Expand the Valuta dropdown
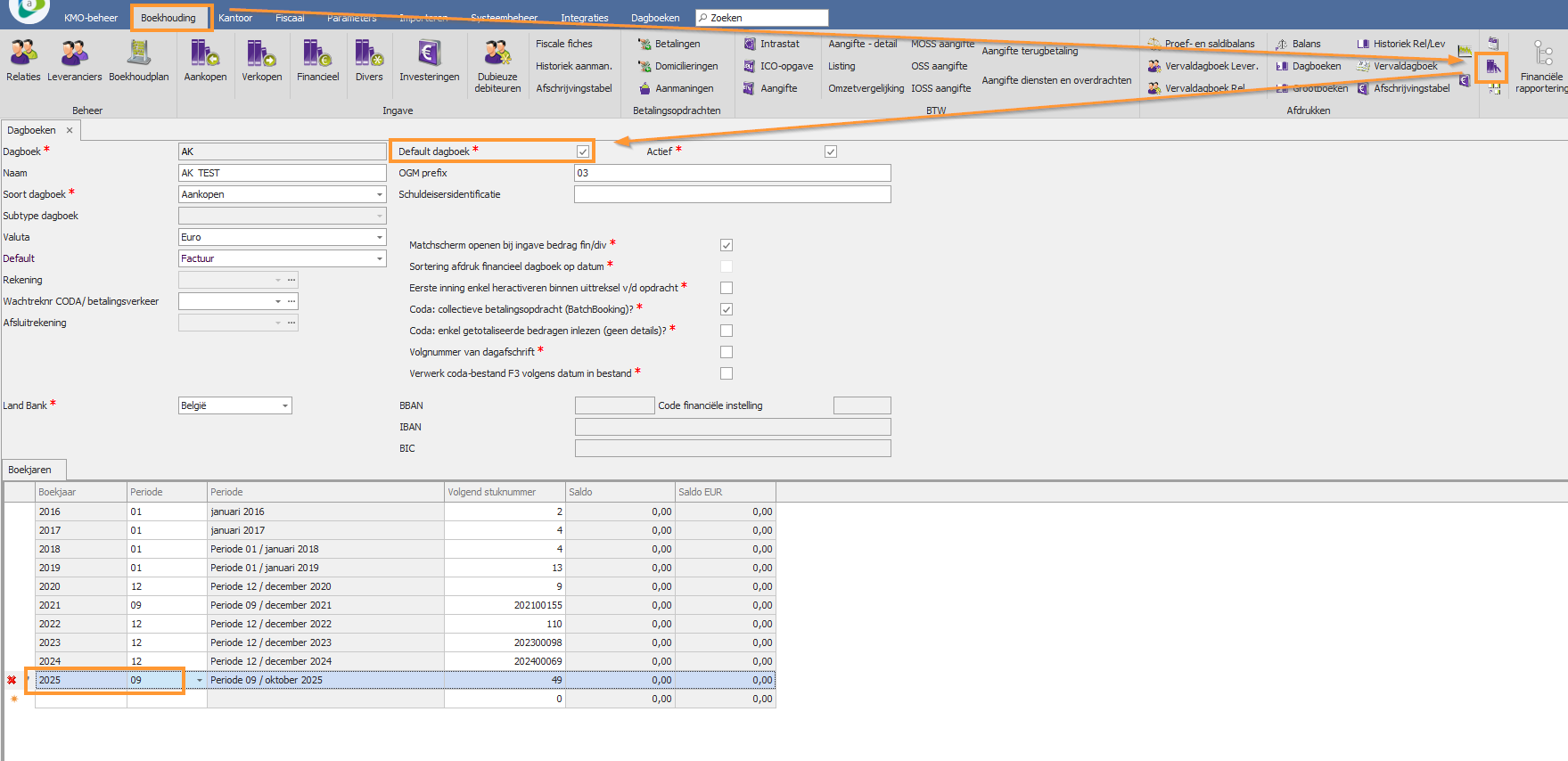The image size is (1568, 761). point(379,237)
